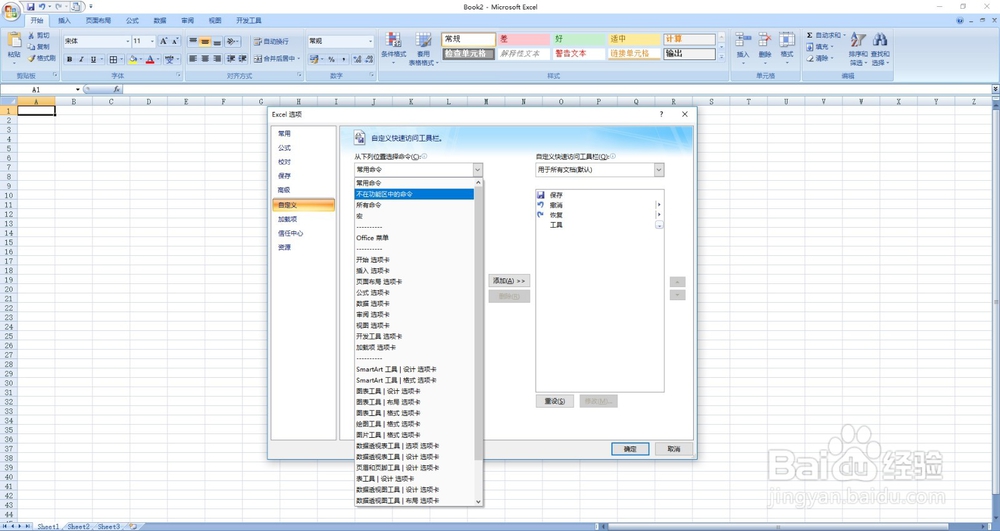This screenshot has height=531, width=1000.
Task: Click the Sort and Filter (排序和筛选) icon
Action: [x=858, y=40]
